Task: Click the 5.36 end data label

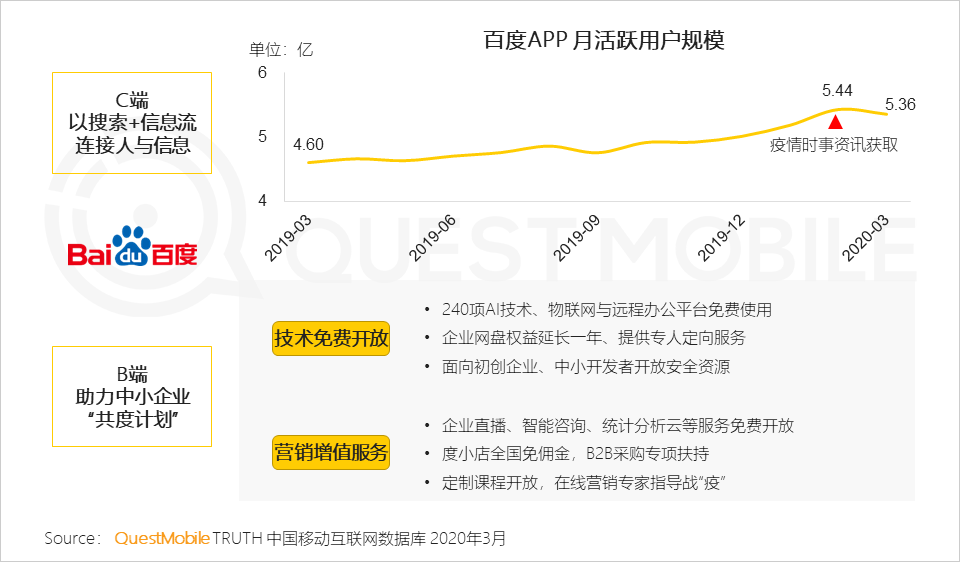Action: pos(900,104)
